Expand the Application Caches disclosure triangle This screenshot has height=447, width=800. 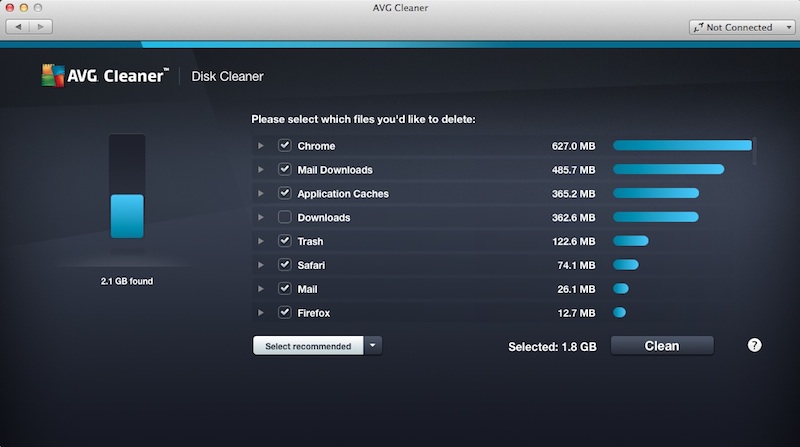point(261,193)
